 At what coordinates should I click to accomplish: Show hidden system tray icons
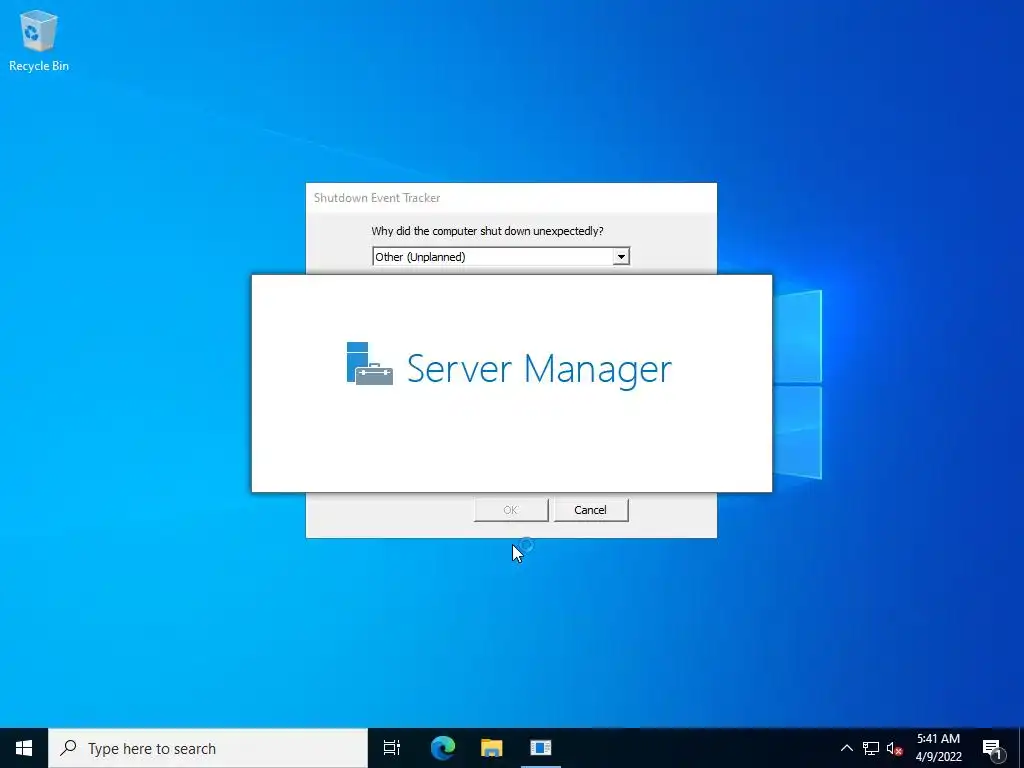click(846, 748)
